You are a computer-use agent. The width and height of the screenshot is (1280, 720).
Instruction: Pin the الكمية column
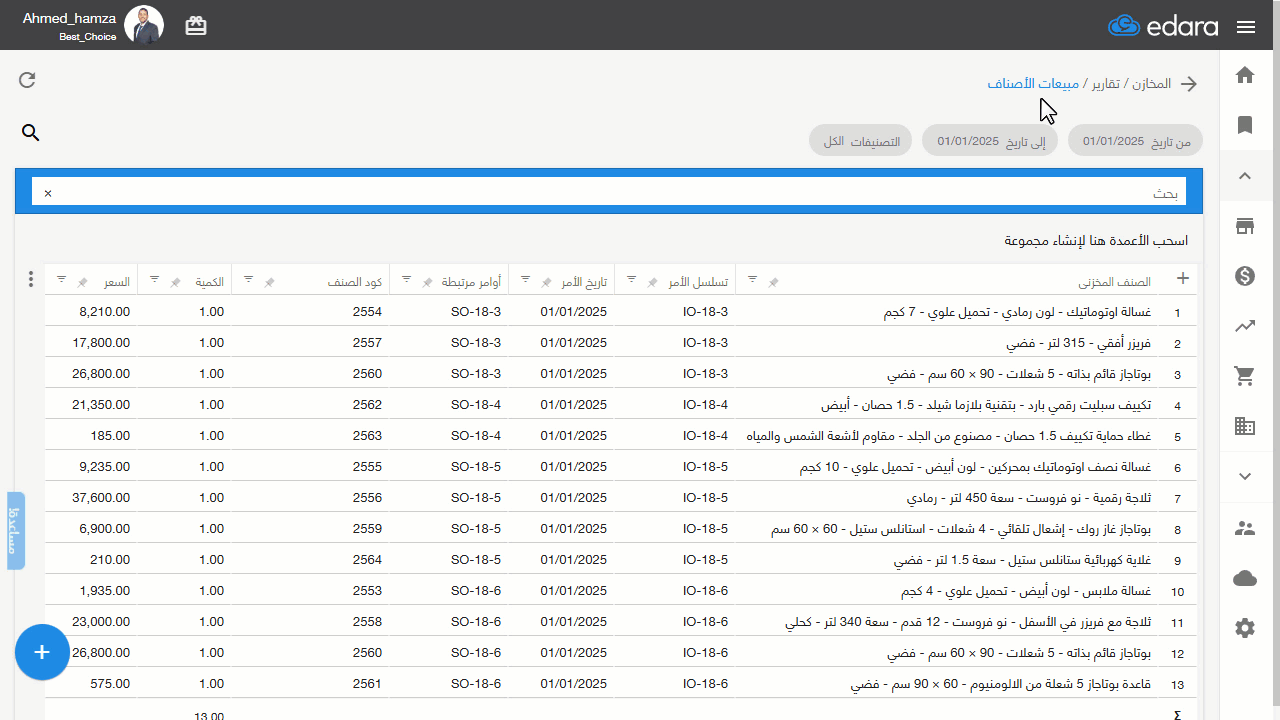pos(176,283)
